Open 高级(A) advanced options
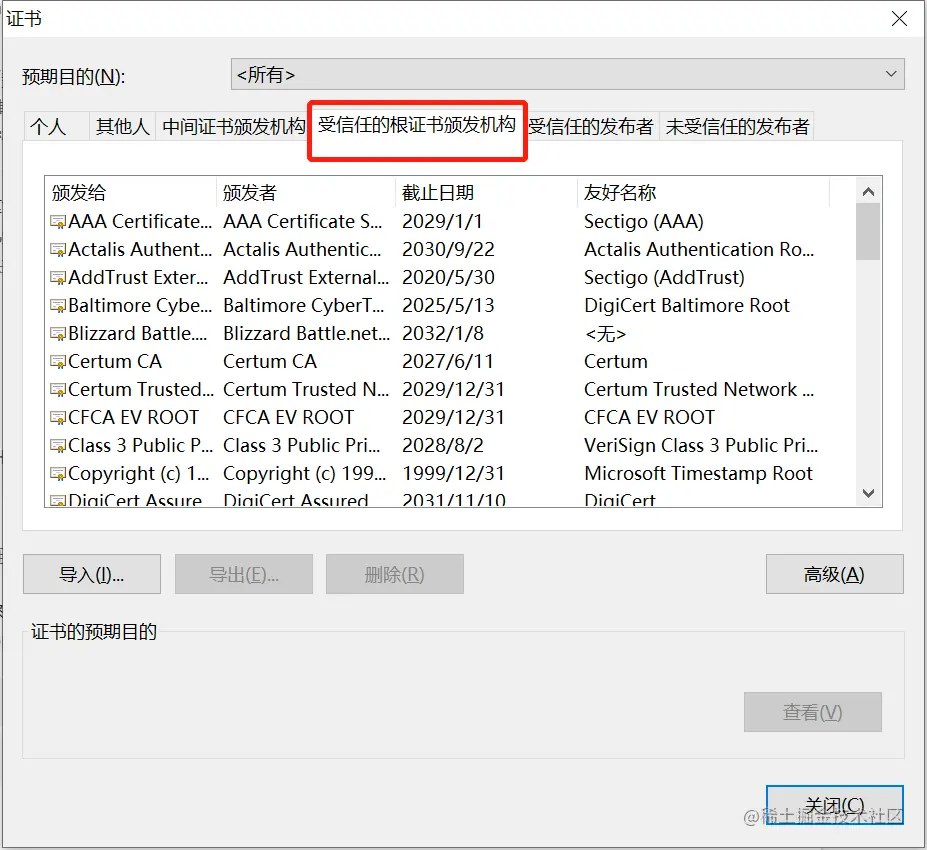The width and height of the screenshot is (927, 850). click(834, 574)
